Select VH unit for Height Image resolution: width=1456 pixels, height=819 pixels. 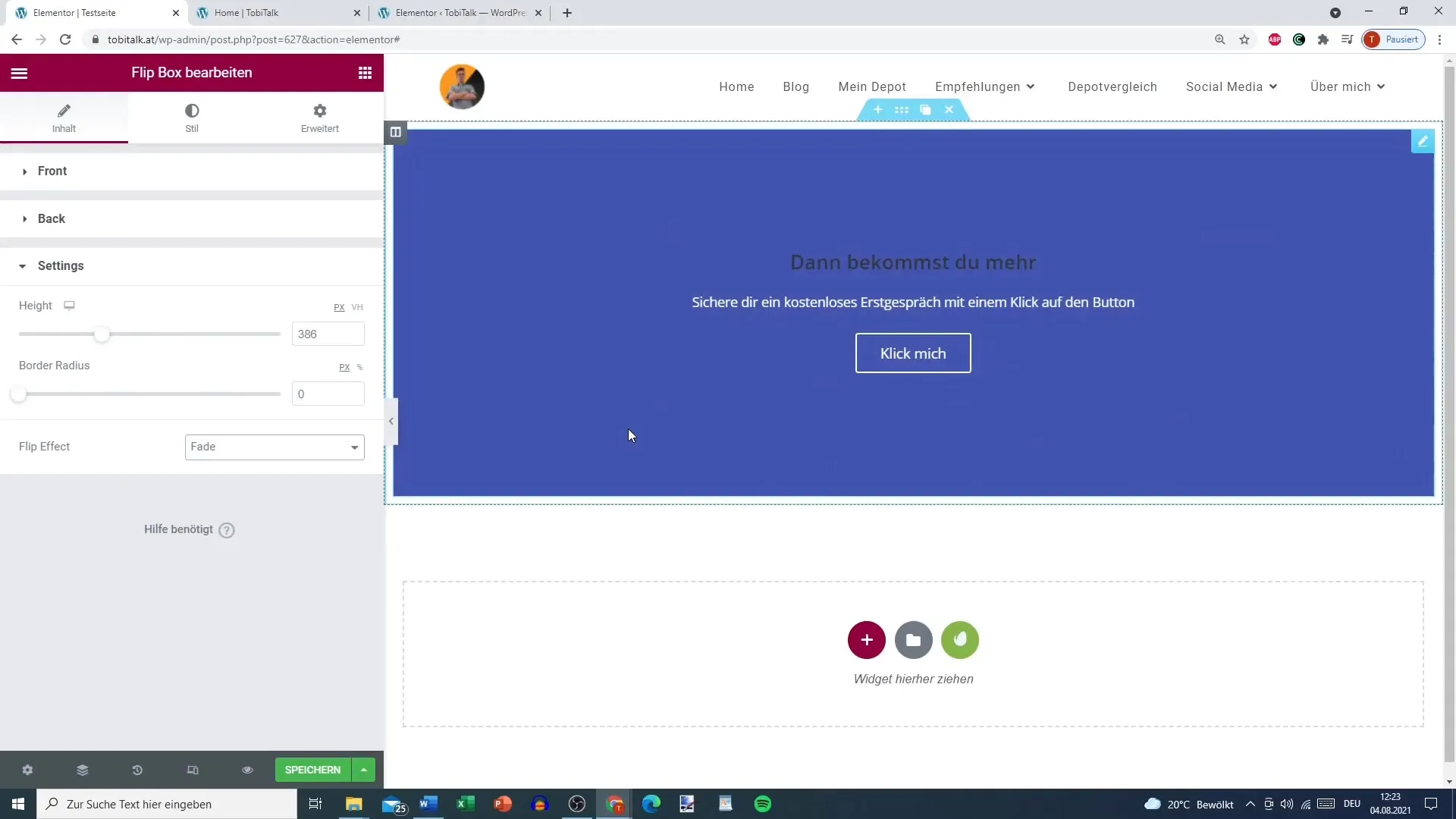coord(357,307)
